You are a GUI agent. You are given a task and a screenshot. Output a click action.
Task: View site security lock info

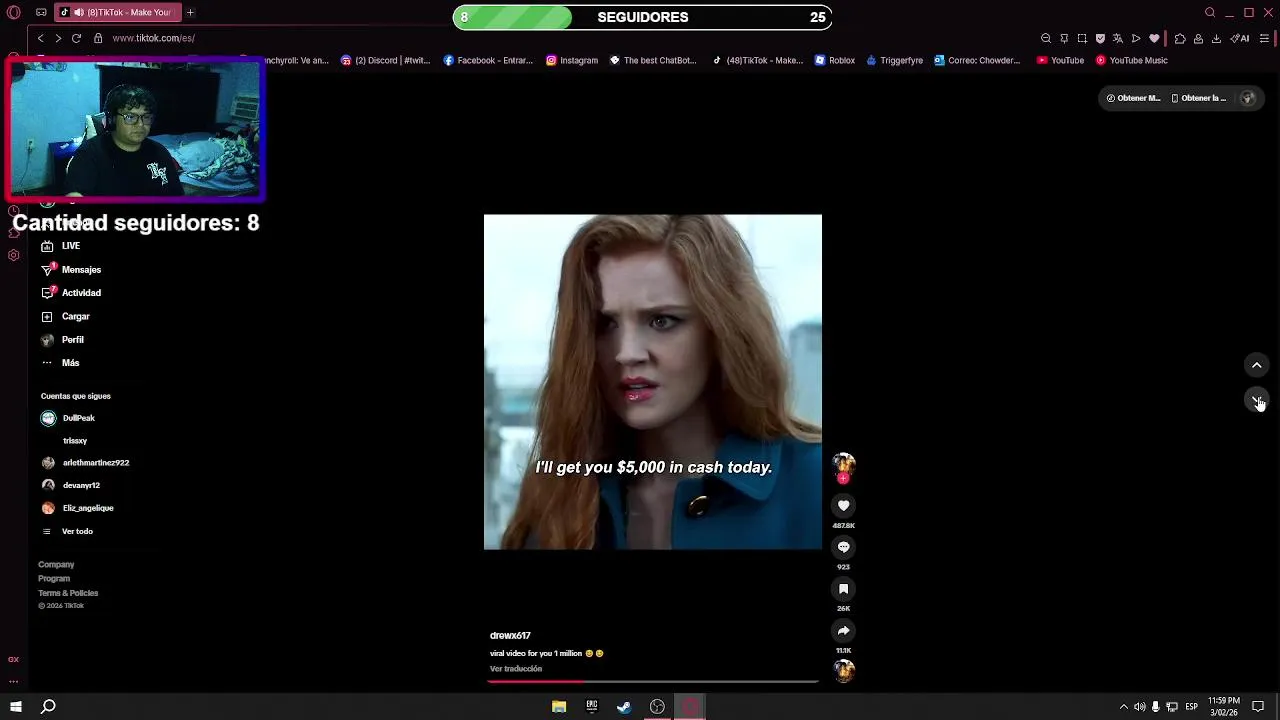98,38
